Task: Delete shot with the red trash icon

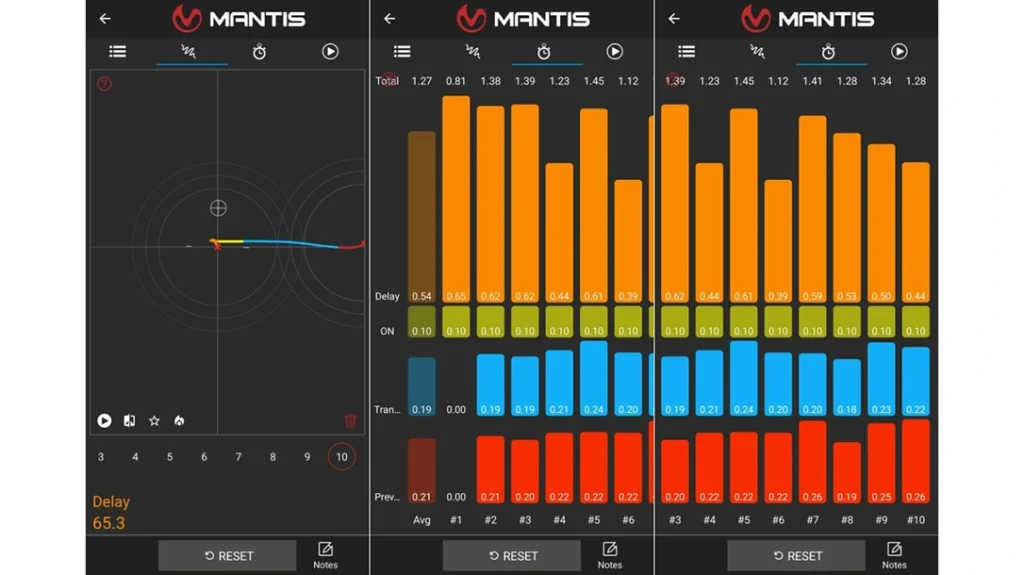Action: tap(351, 420)
